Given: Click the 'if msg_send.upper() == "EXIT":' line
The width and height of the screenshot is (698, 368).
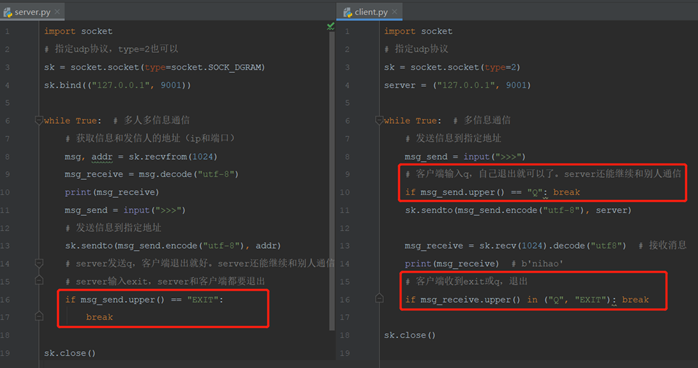Looking at the screenshot, I should pos(144,299).
